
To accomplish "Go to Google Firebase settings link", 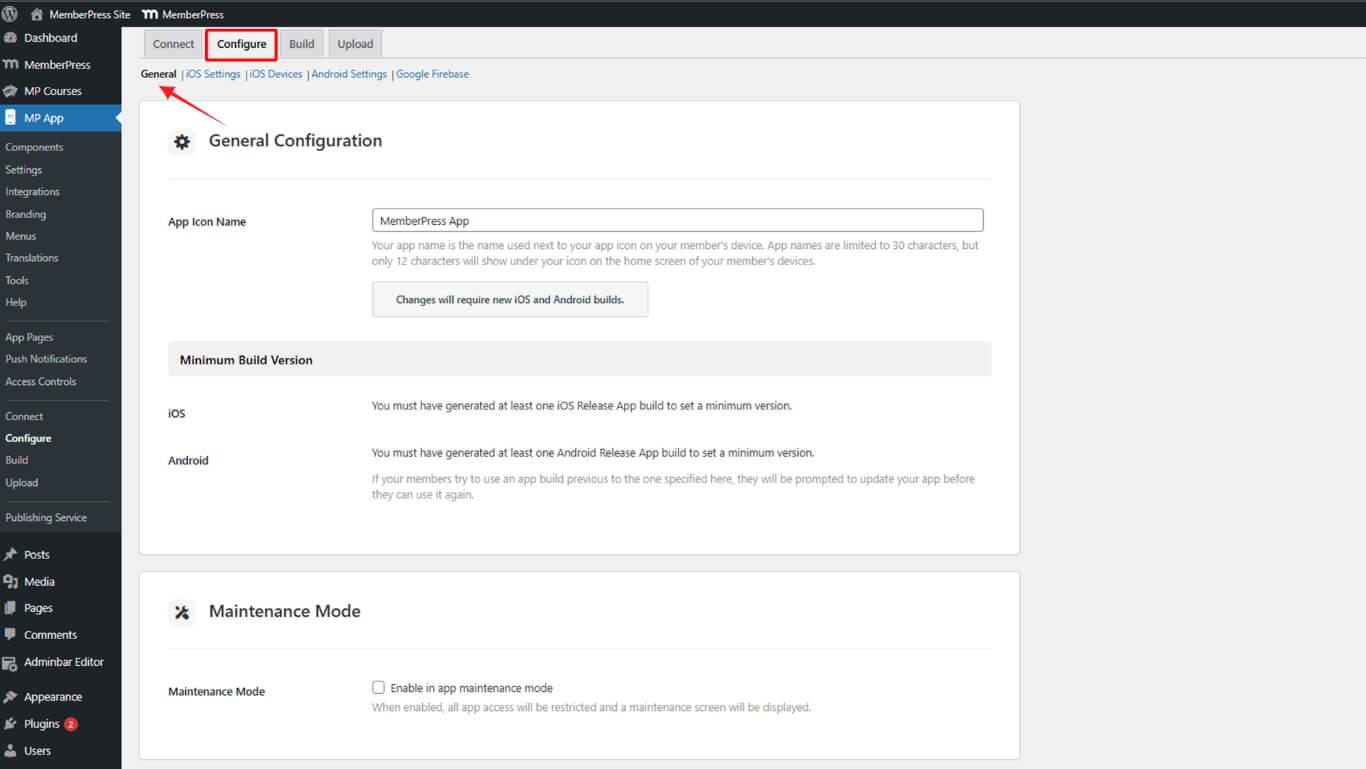I will coord(432,74).
